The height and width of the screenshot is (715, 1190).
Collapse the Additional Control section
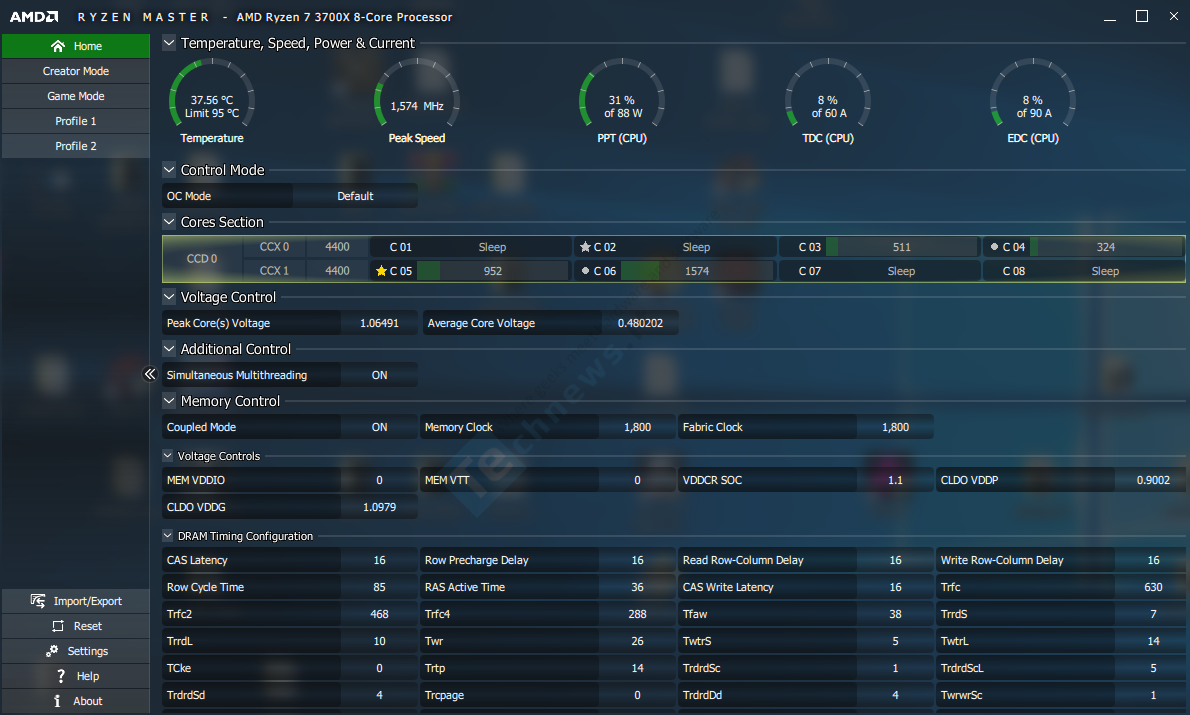point(169,349)
